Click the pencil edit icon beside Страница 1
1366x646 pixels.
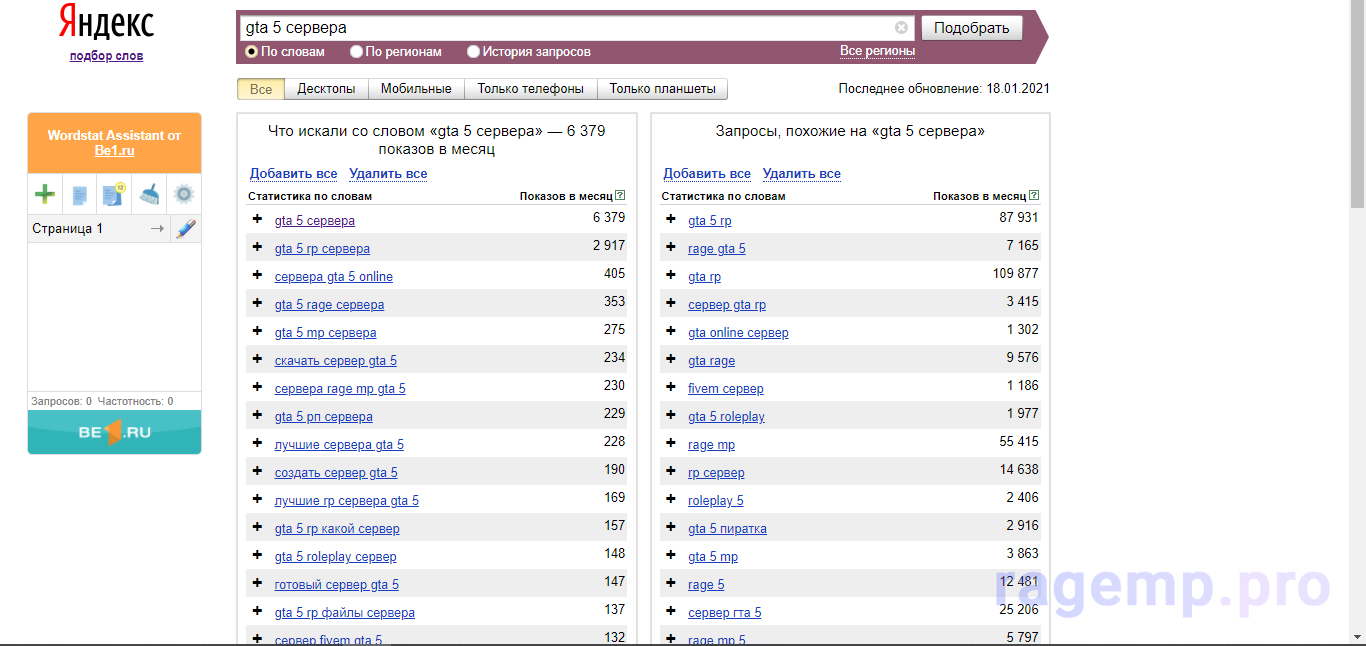[185, 229]
